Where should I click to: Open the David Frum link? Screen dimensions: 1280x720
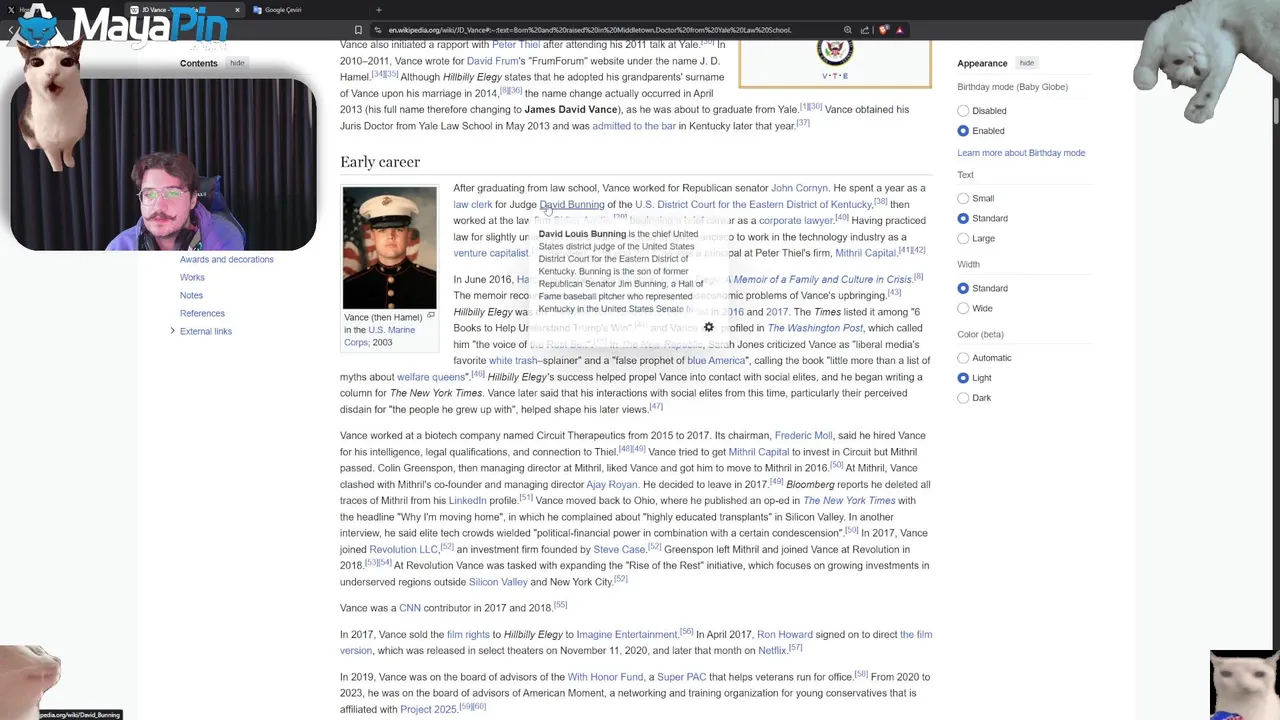click(x=492, y=61)
